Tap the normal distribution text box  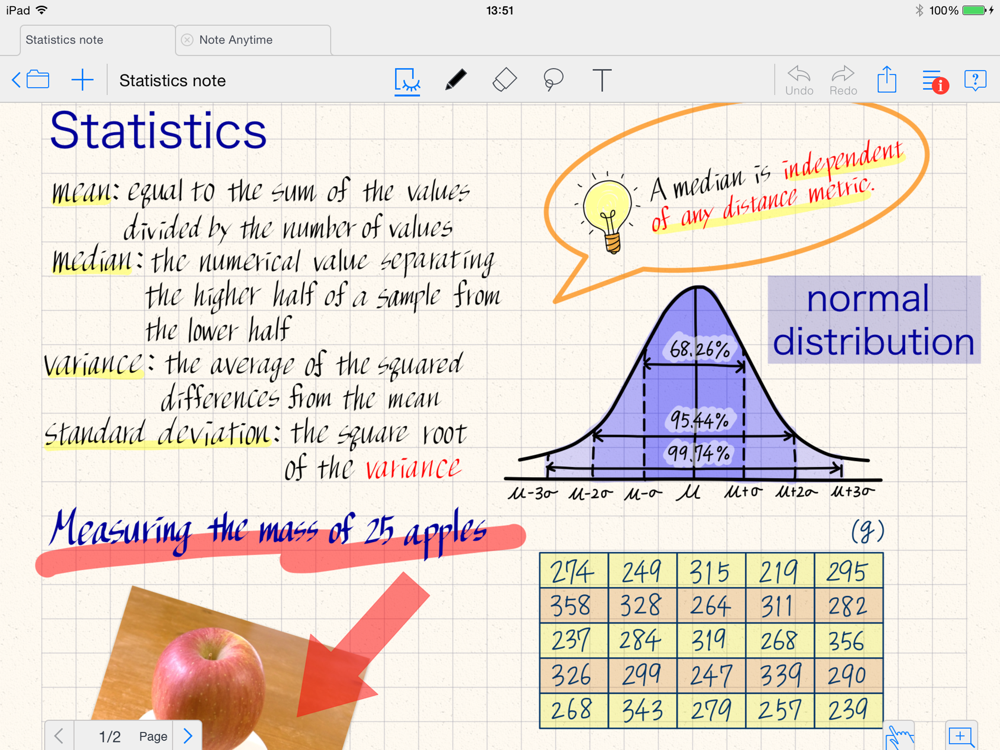tap(874, 320)
